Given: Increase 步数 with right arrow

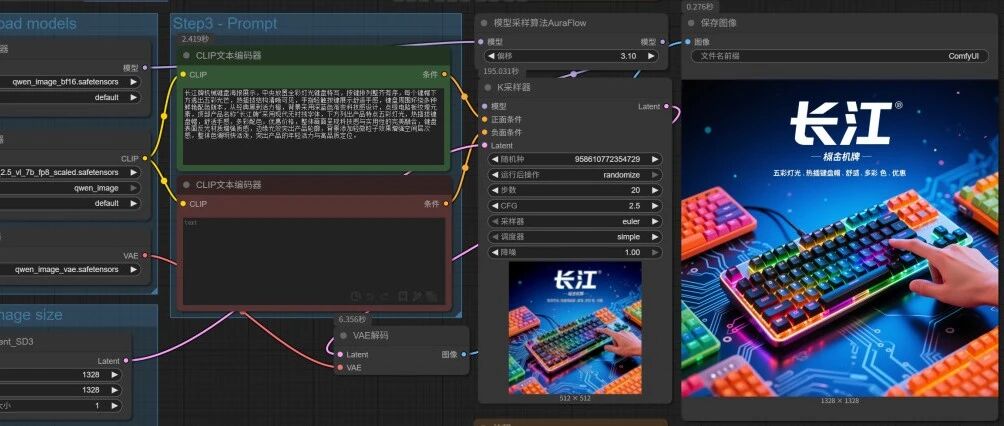Looking at the screenshot, I should tap(654, 190).
